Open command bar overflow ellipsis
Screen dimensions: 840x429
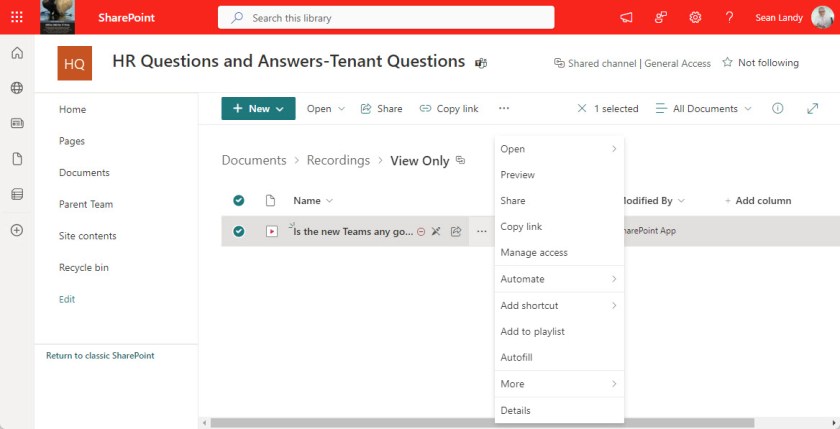tap(504, 109)
